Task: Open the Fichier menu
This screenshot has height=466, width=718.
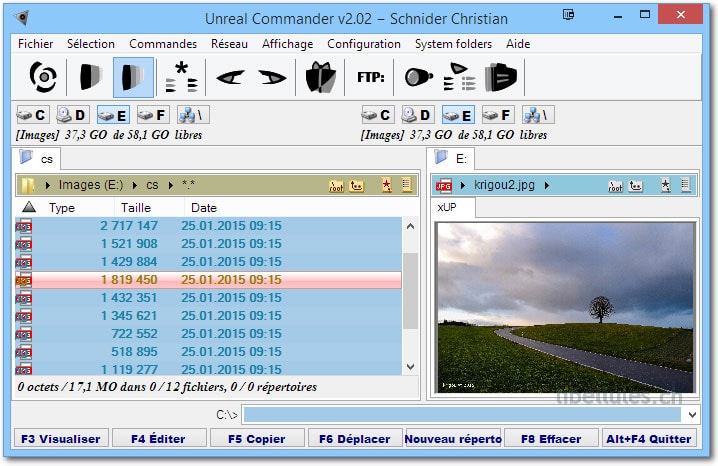Action: (35, 44)
